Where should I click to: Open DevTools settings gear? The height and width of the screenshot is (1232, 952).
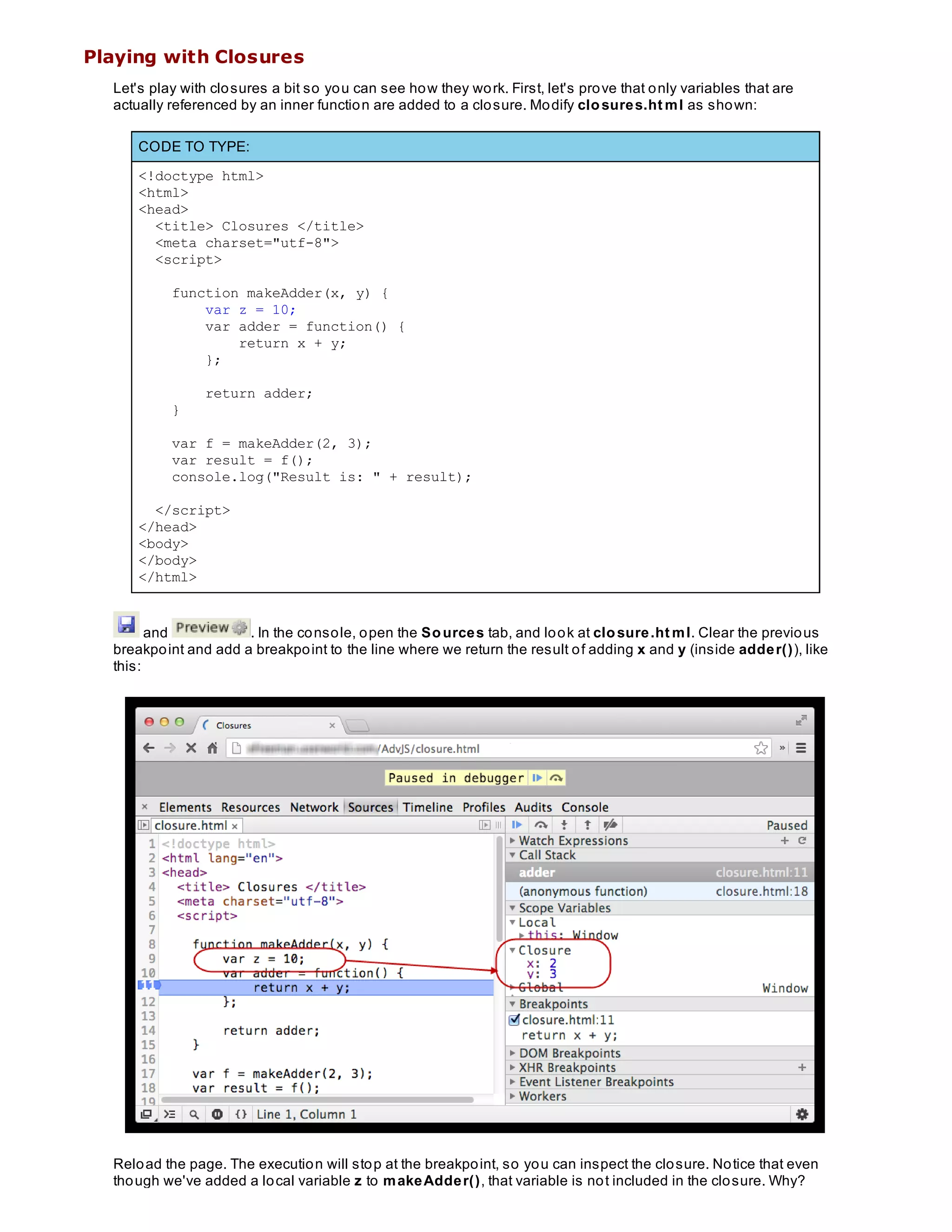[802, 1114]
